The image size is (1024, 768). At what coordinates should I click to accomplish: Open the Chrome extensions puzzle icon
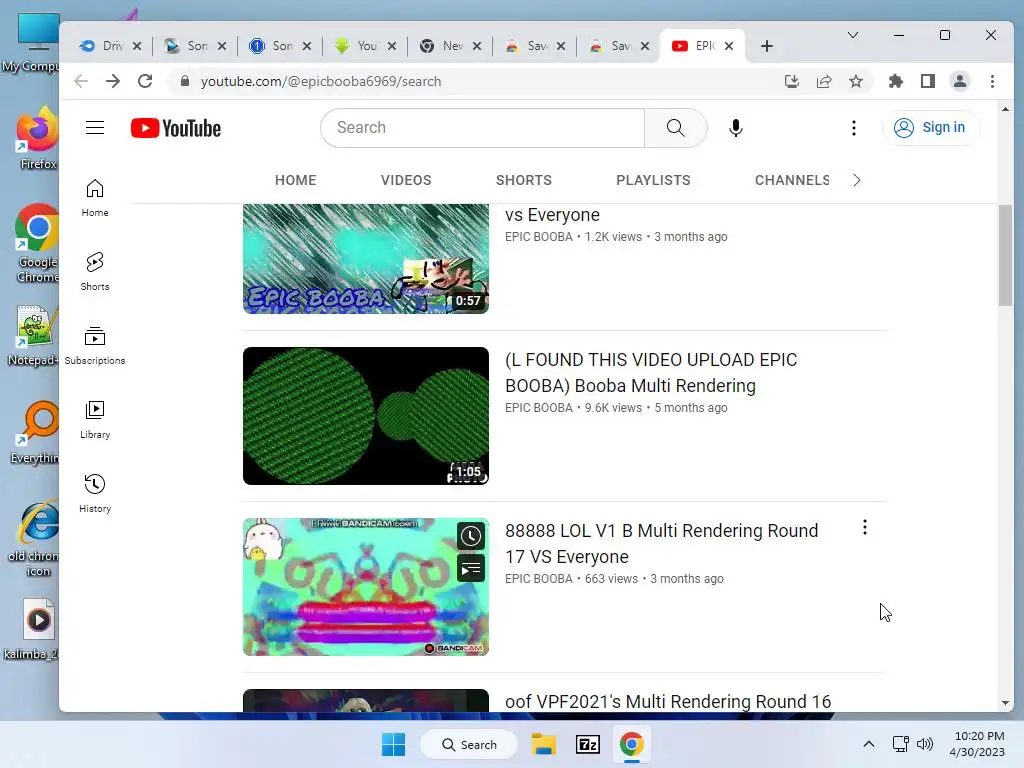pos(896,81)
